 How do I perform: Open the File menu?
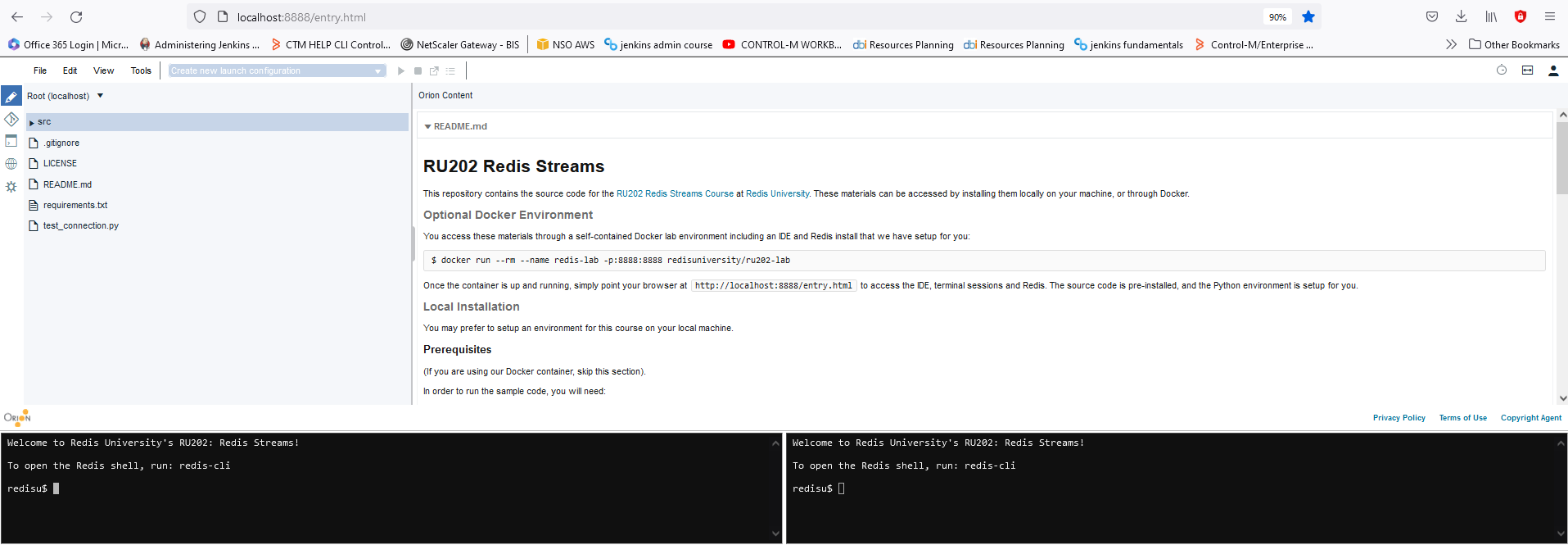(40, 71)
